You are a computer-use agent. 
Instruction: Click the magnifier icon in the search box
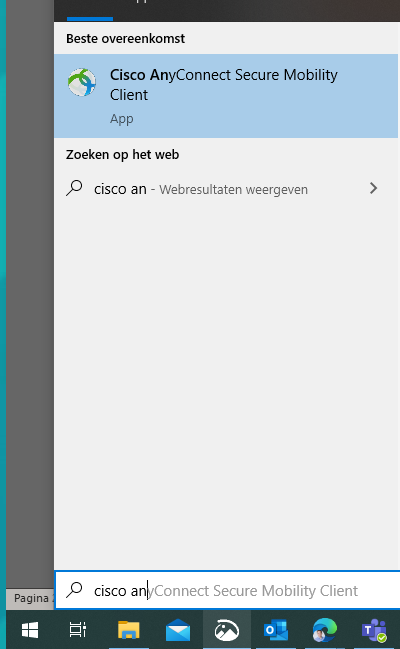pos(75,589)
